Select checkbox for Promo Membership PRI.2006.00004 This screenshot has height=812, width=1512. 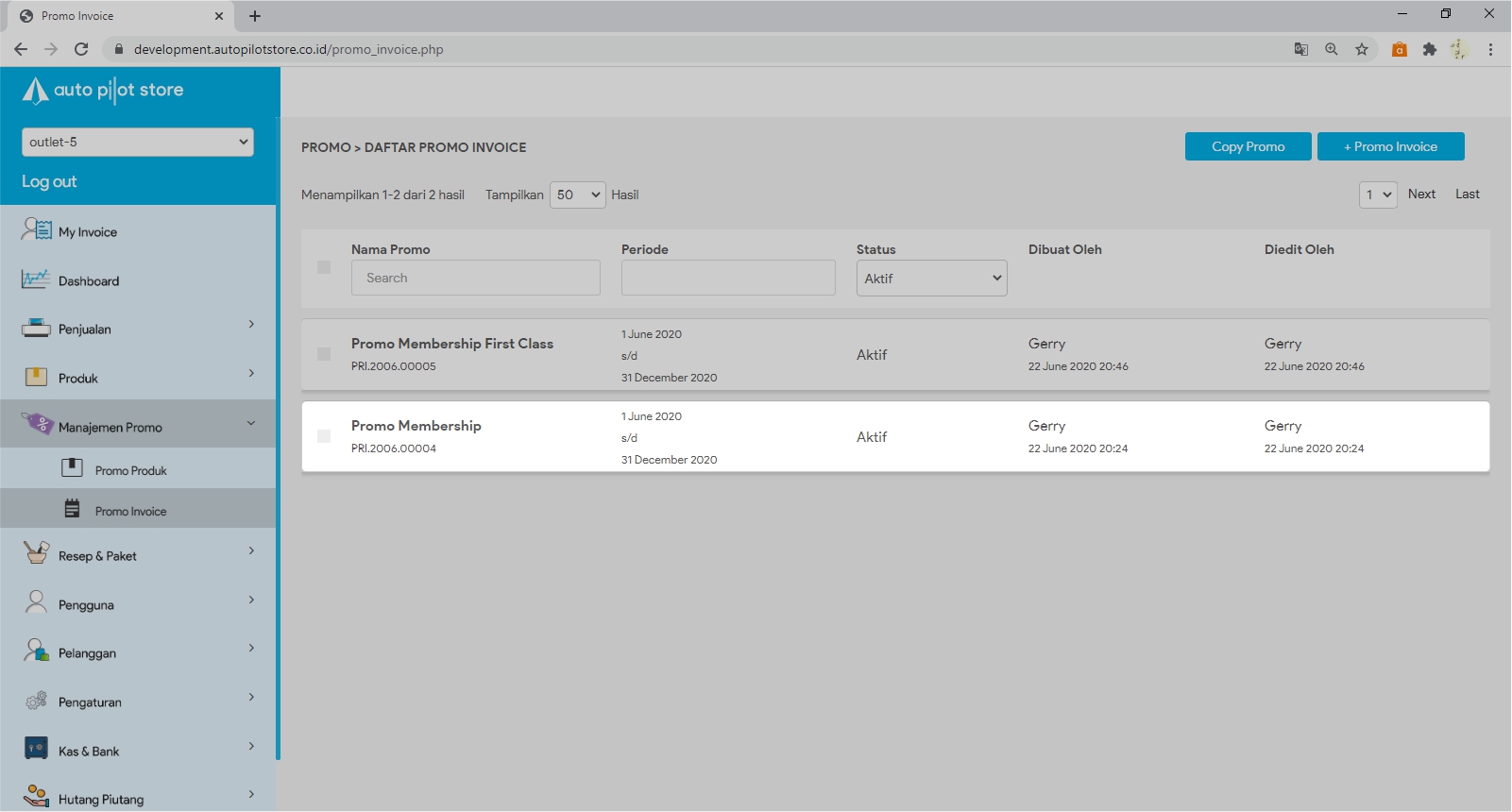[324, 436]
